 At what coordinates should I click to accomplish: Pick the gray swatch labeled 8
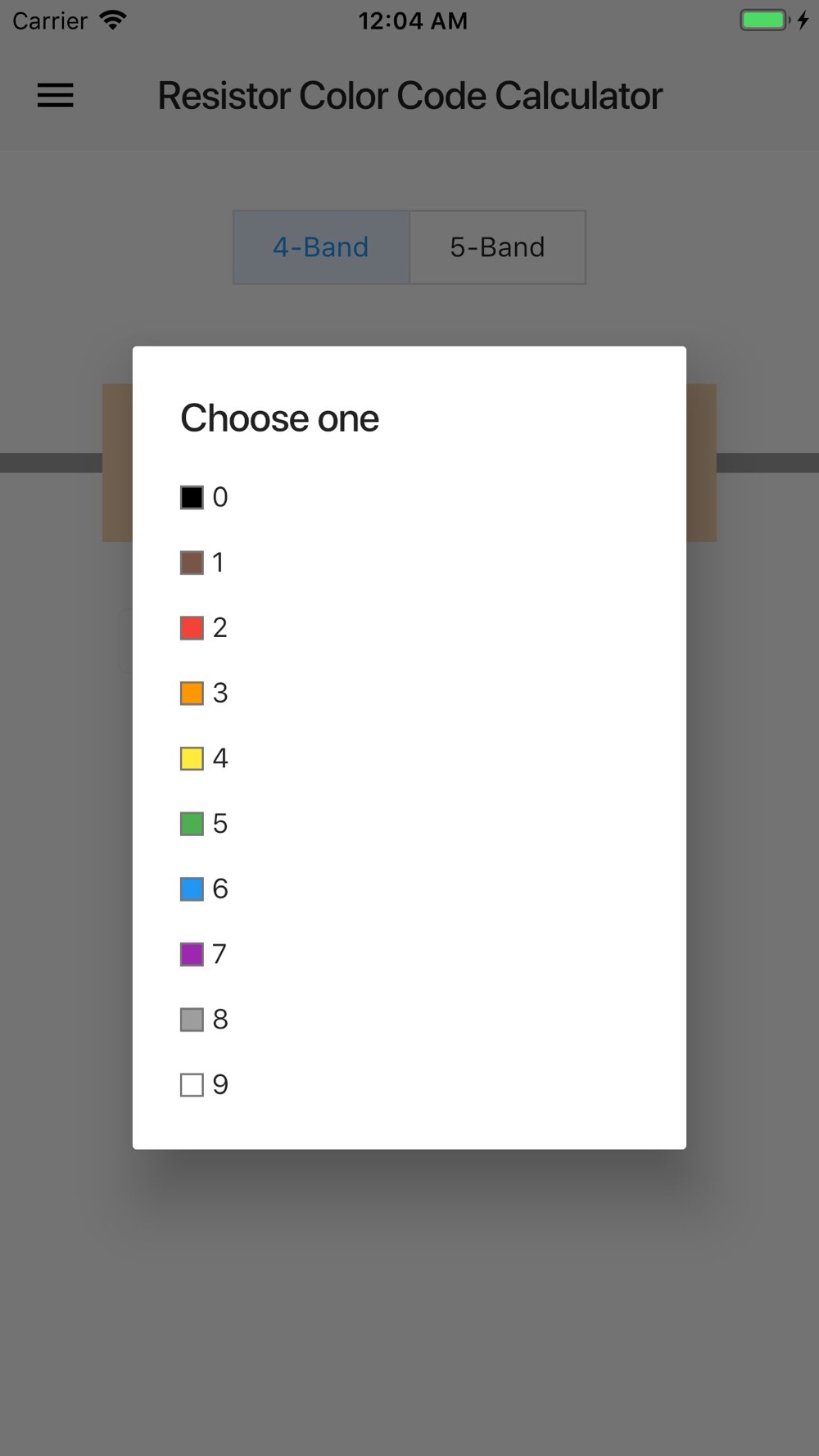pyautogui.click(x=192, y=1020)
